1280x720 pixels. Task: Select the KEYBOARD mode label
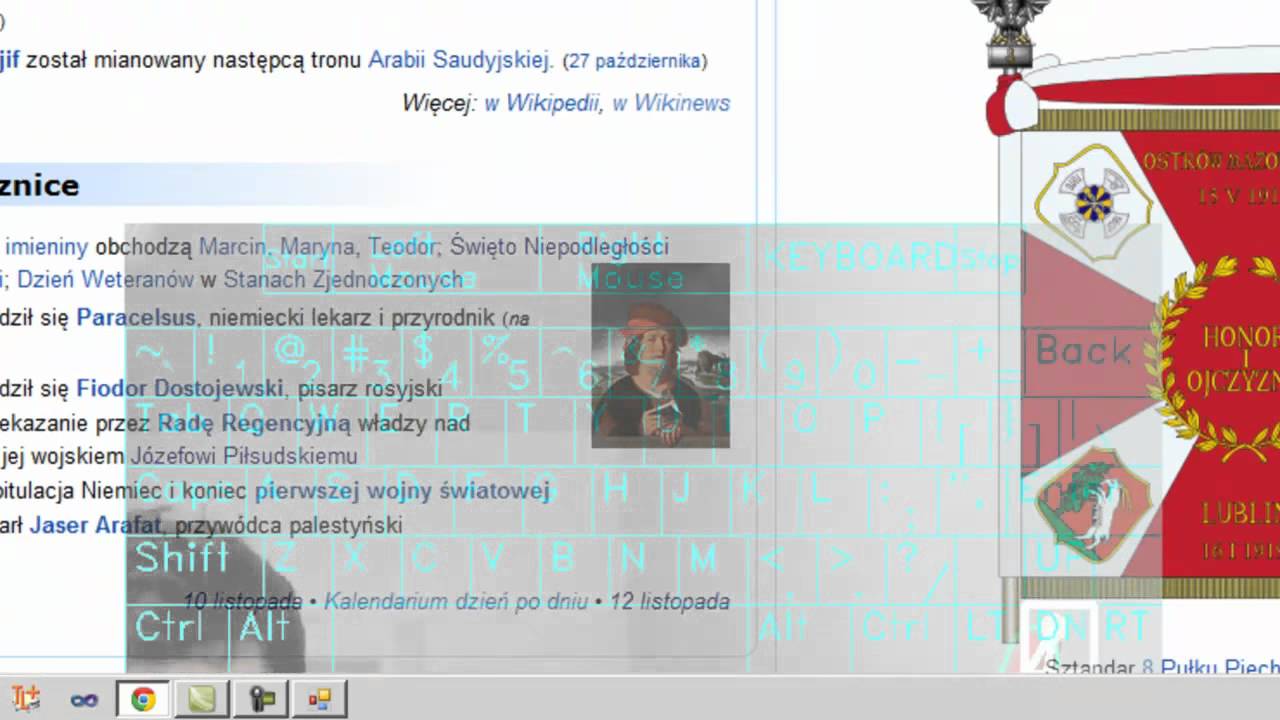858,258
